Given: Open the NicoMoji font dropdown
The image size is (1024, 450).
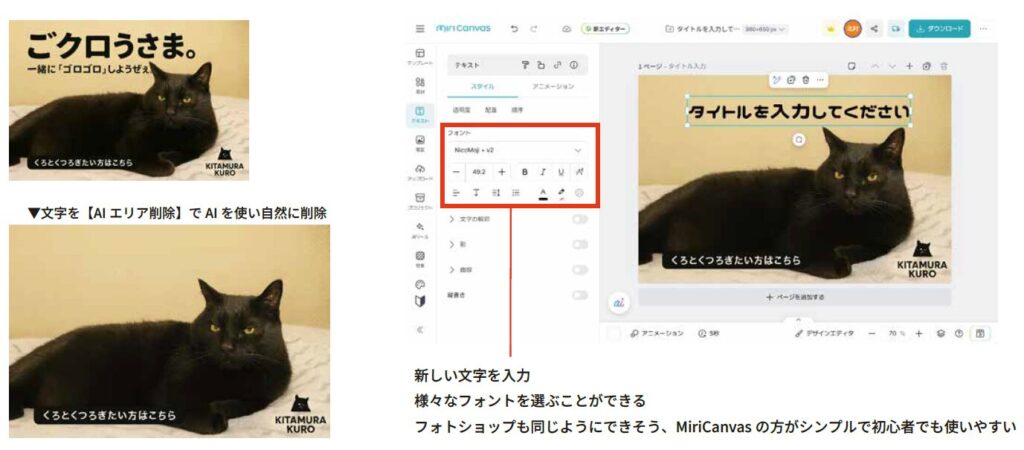Looking at the screenshot, I should 517,149.
